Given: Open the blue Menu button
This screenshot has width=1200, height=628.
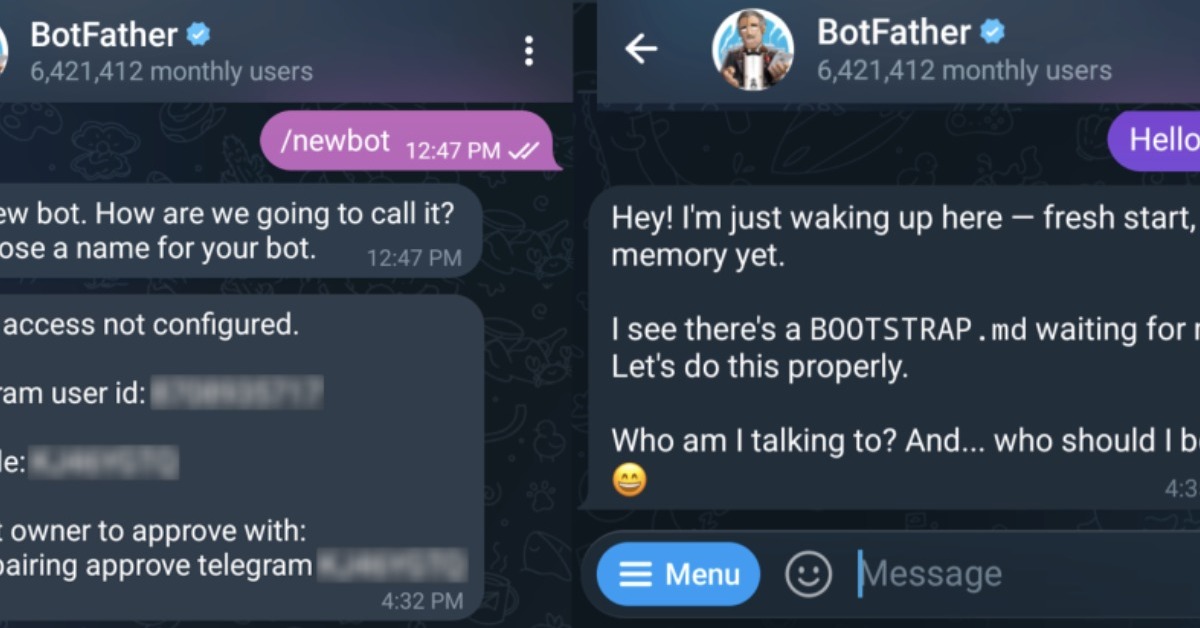Looking at the screenshot, I should click(x=679, y=574).
